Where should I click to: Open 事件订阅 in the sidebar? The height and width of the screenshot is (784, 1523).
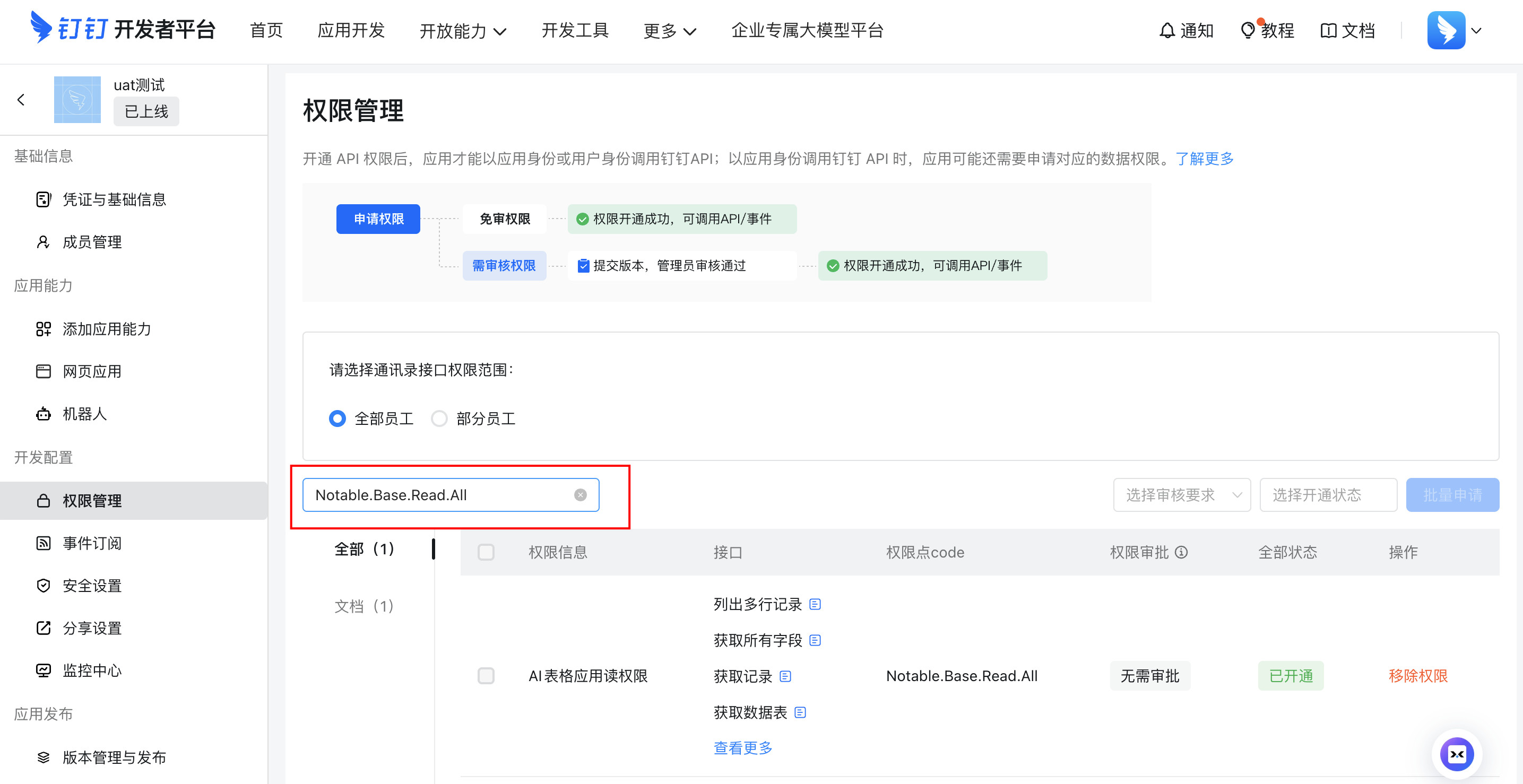point(92,543)
